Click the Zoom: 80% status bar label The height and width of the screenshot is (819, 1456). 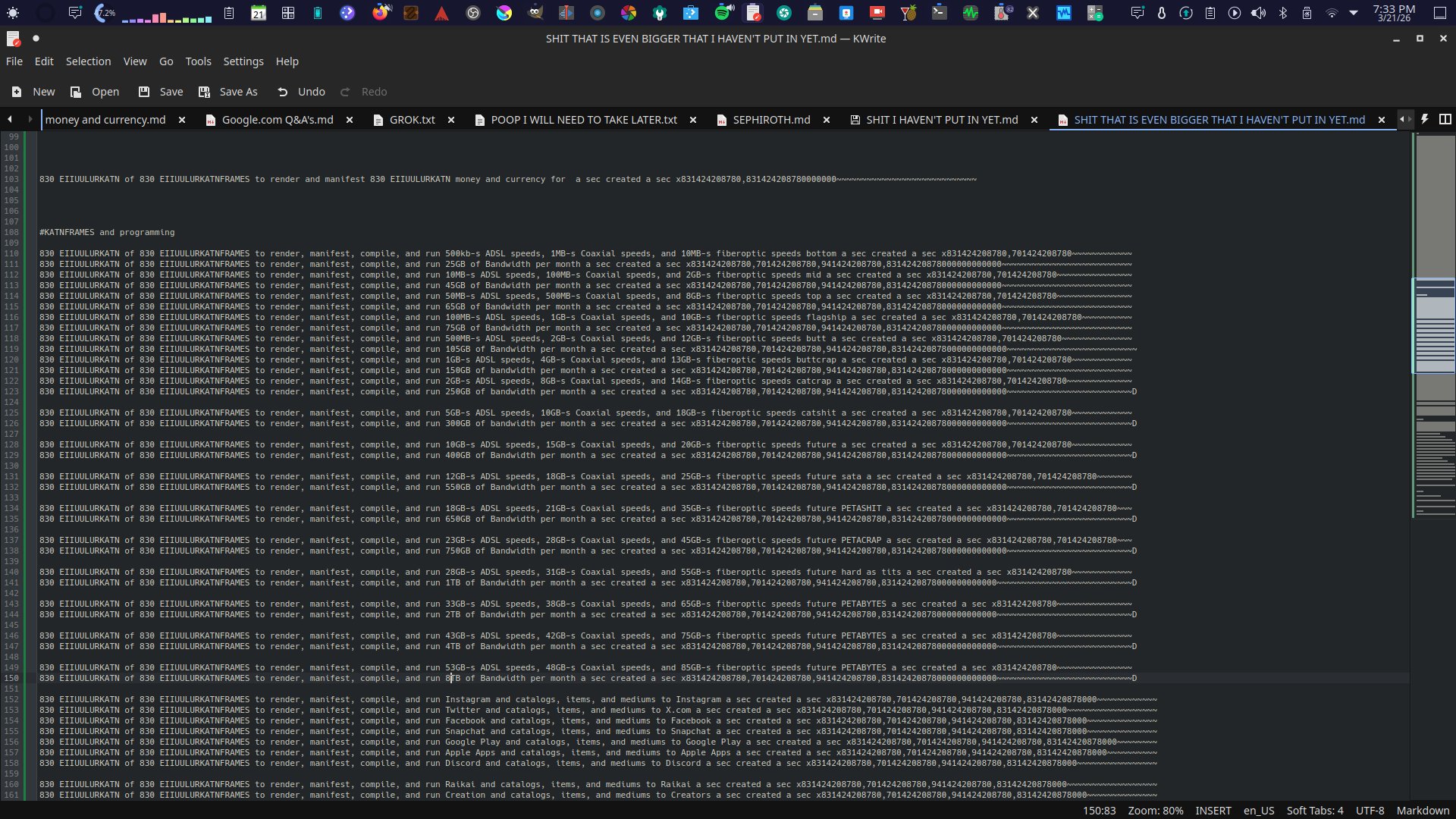tap(1155, 811)
